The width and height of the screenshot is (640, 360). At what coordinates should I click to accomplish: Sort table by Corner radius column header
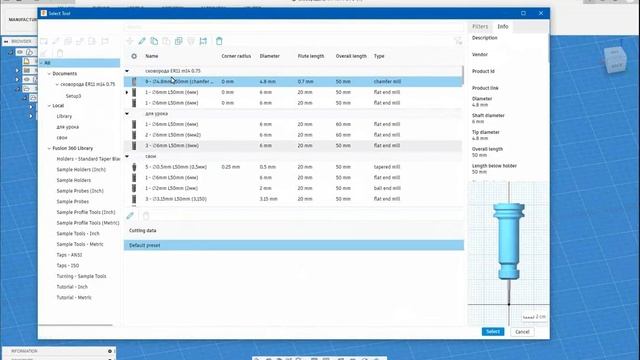coord(236,56)
